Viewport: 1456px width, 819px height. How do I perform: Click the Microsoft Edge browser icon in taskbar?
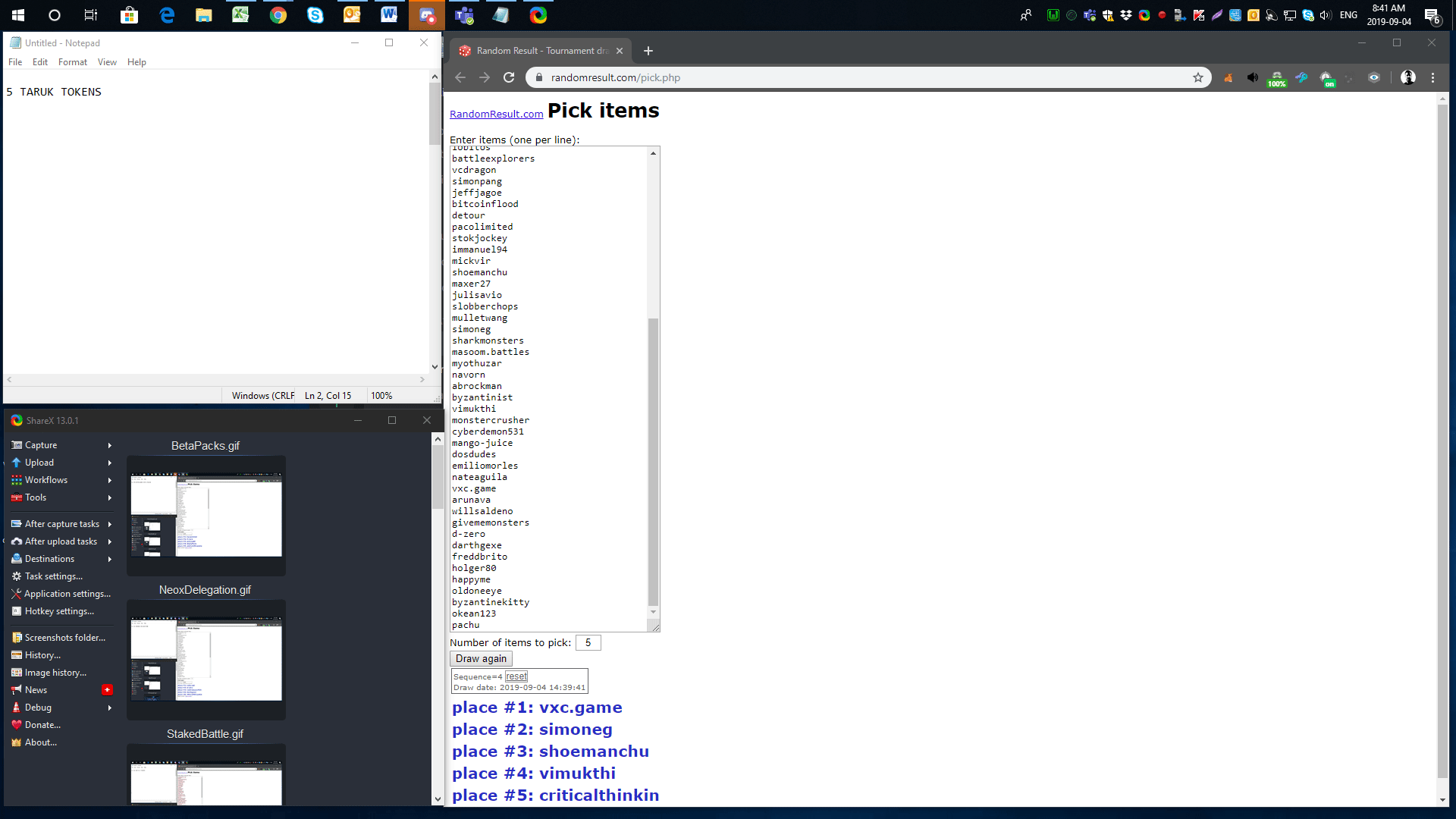point(167,15)
